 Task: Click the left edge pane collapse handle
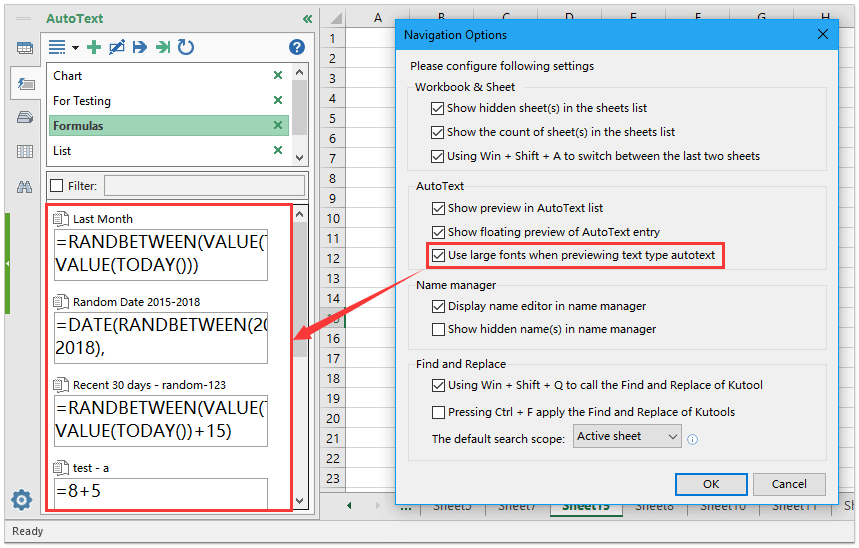tap(8, 264)
